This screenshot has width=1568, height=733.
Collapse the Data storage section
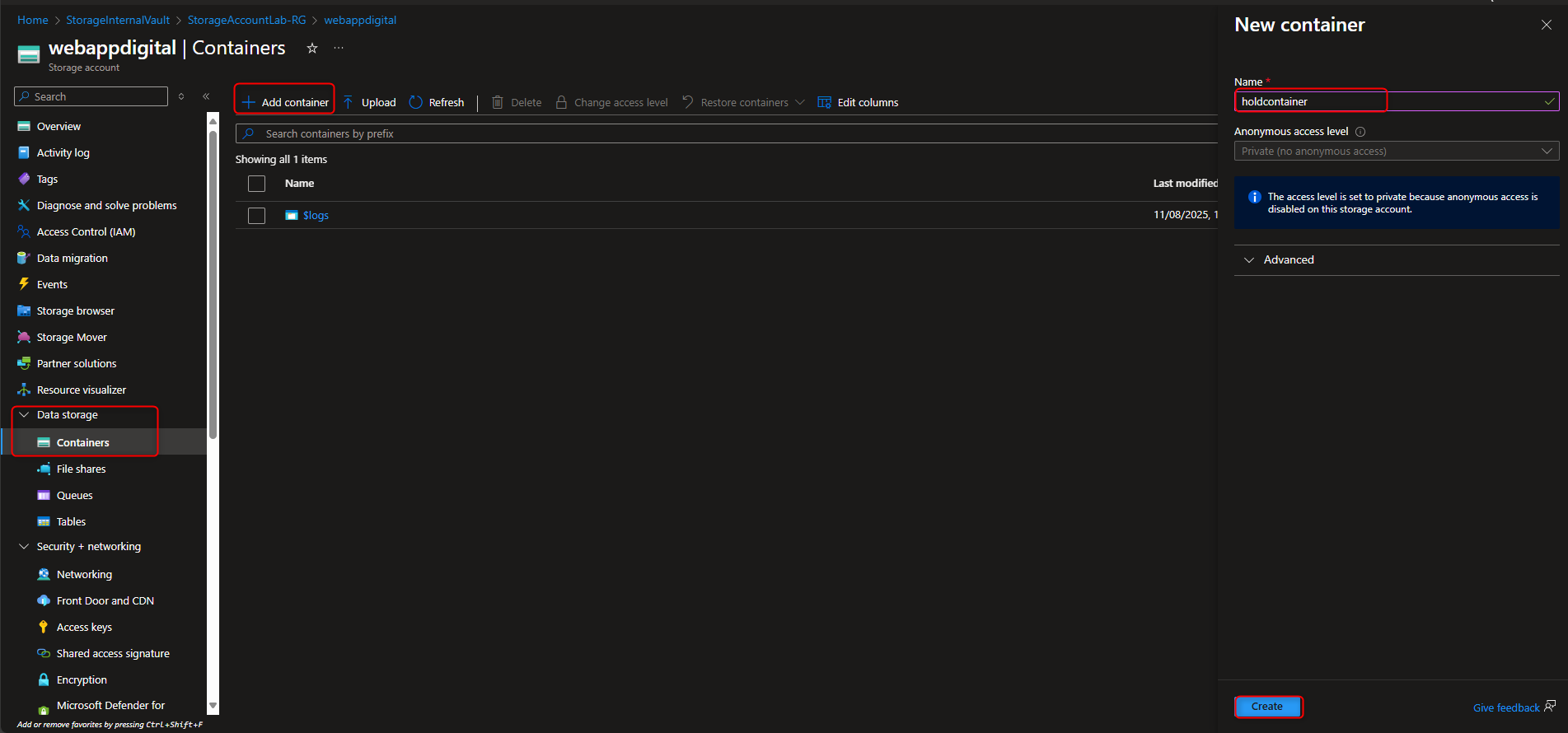(x=24, y=415)
